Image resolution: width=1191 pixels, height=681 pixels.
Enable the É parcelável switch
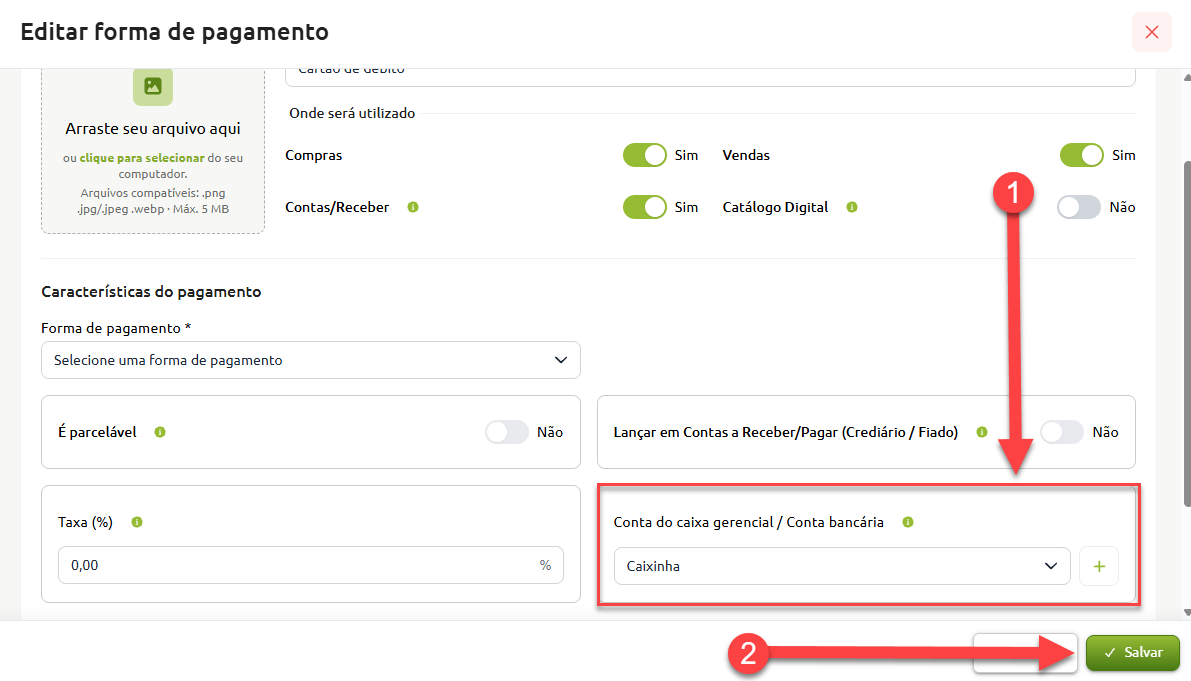[x=507, y=432]
